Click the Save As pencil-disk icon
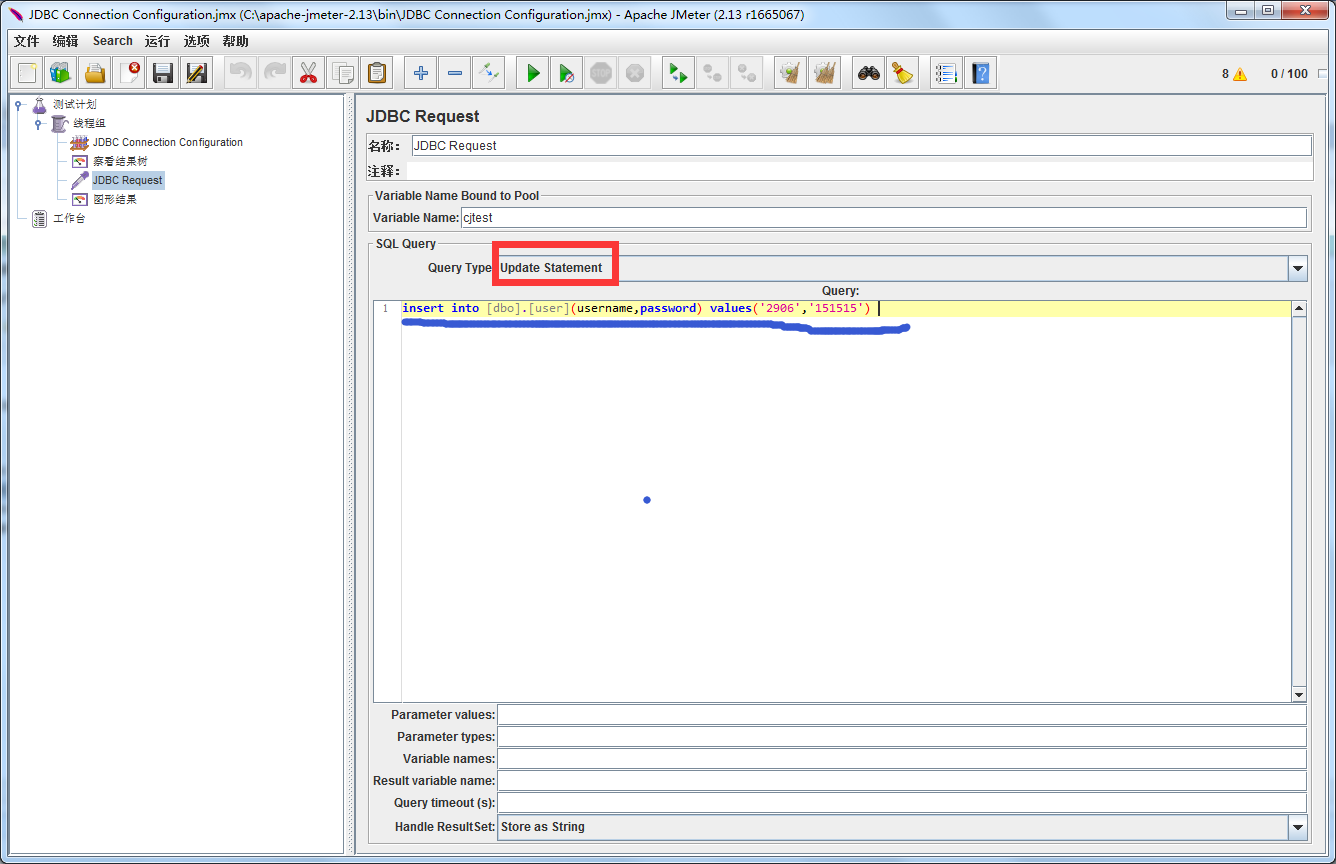The width and height of the screenshot is (1336, 864). pos(197,73)
